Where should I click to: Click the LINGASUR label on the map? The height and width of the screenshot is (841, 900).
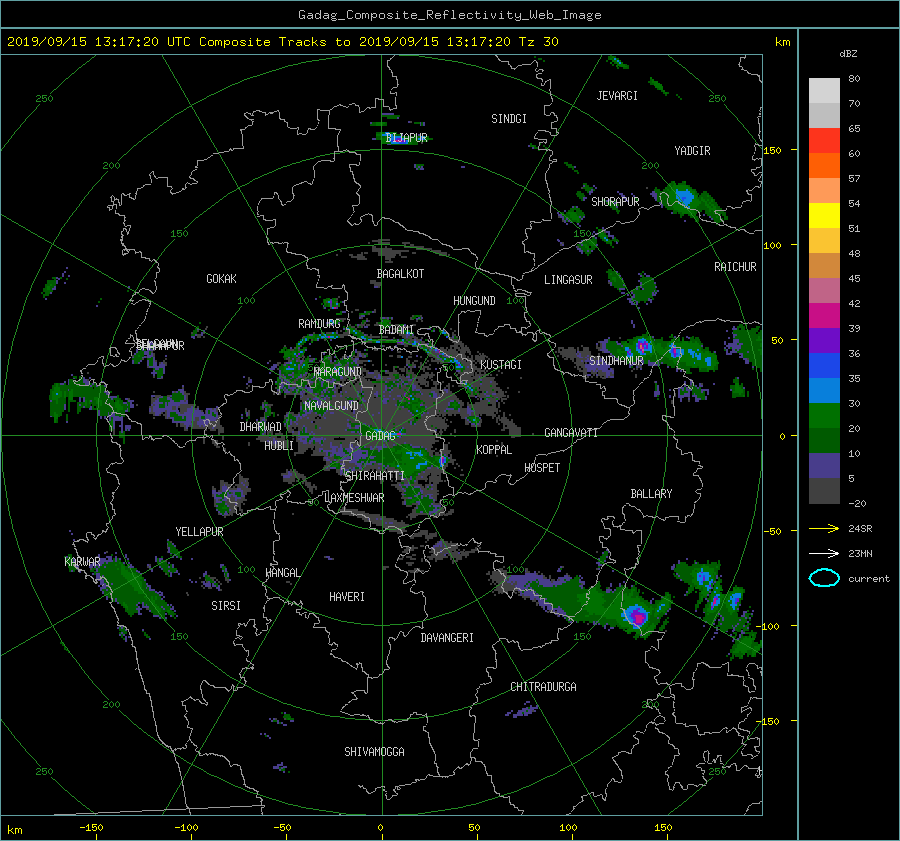click(568, 280)
